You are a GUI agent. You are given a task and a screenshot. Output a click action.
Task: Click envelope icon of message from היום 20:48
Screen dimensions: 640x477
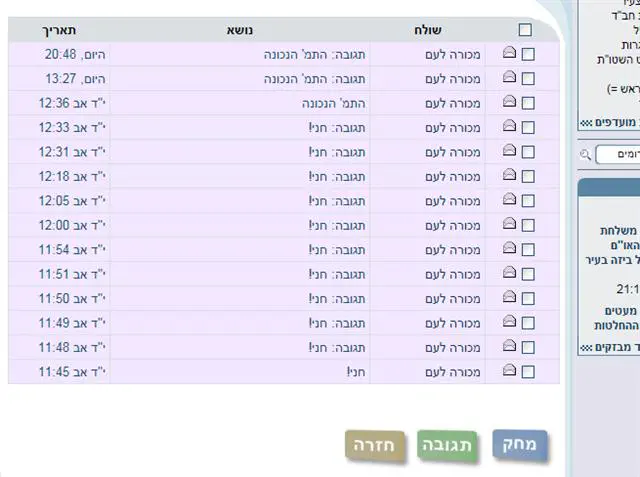click(509, 54)
